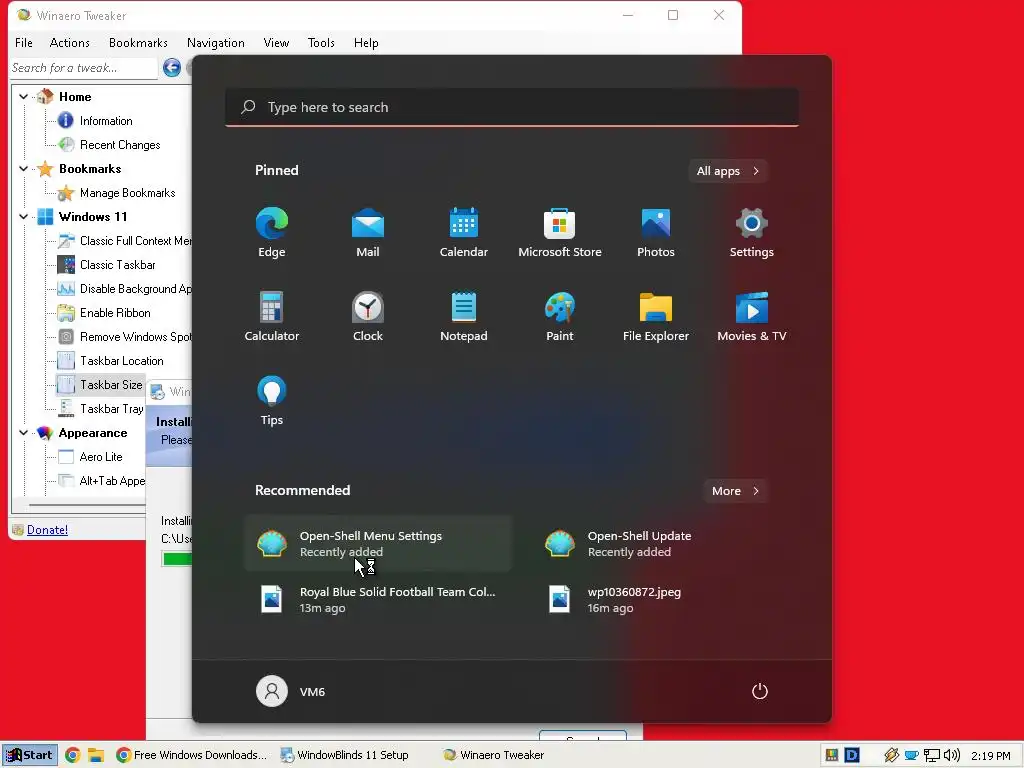The width and height of the screenshot is (1024, 768).
Task: Collapse the Appearance tree node
Action: pyautogui.click(x=24, y=433)
